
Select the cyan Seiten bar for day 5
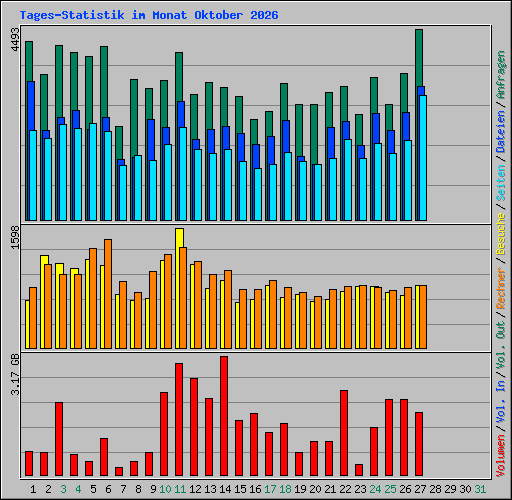(93, 172)
